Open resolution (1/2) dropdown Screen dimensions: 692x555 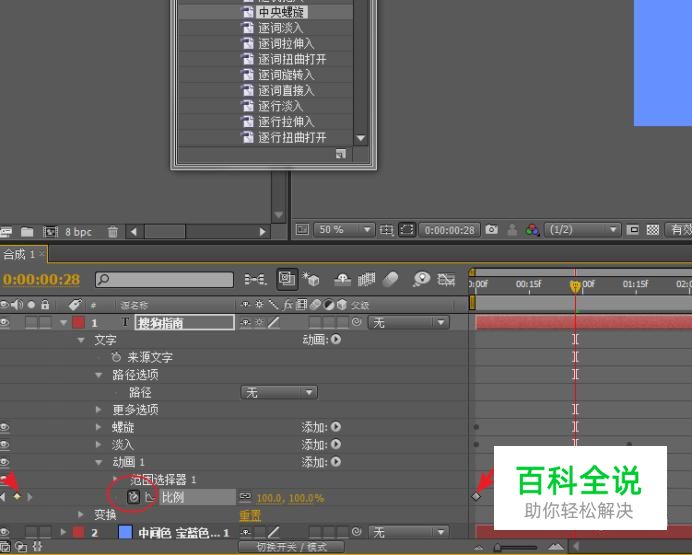(582, 230)
